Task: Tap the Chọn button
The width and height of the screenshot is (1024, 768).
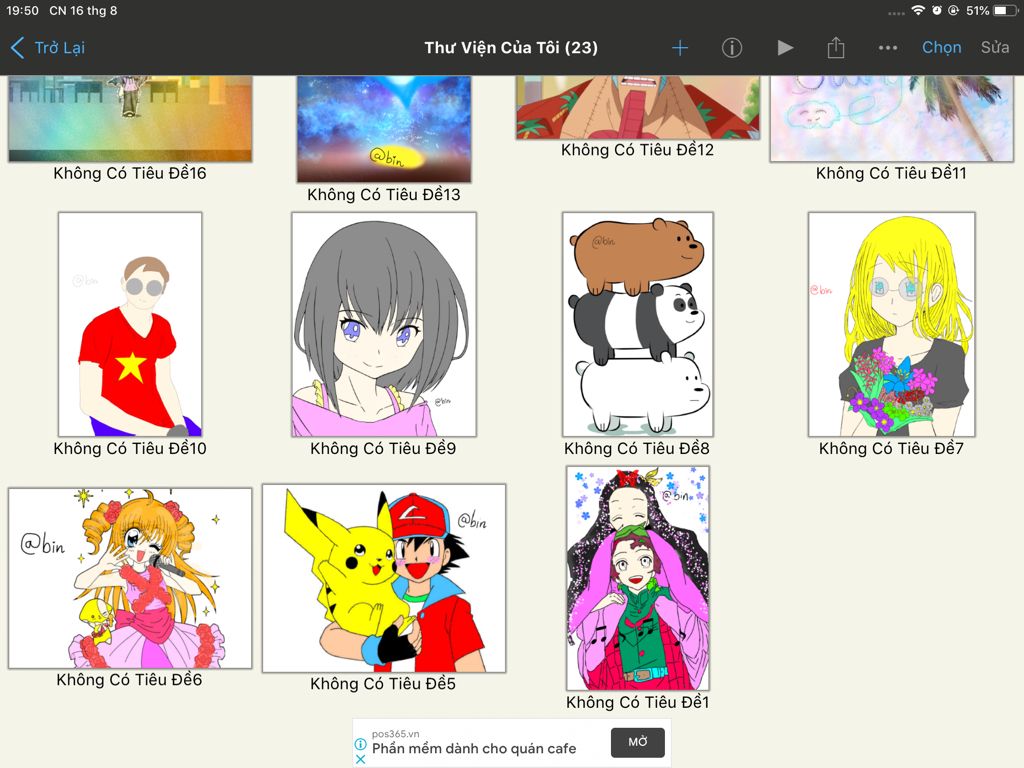Action: [941, 48]
